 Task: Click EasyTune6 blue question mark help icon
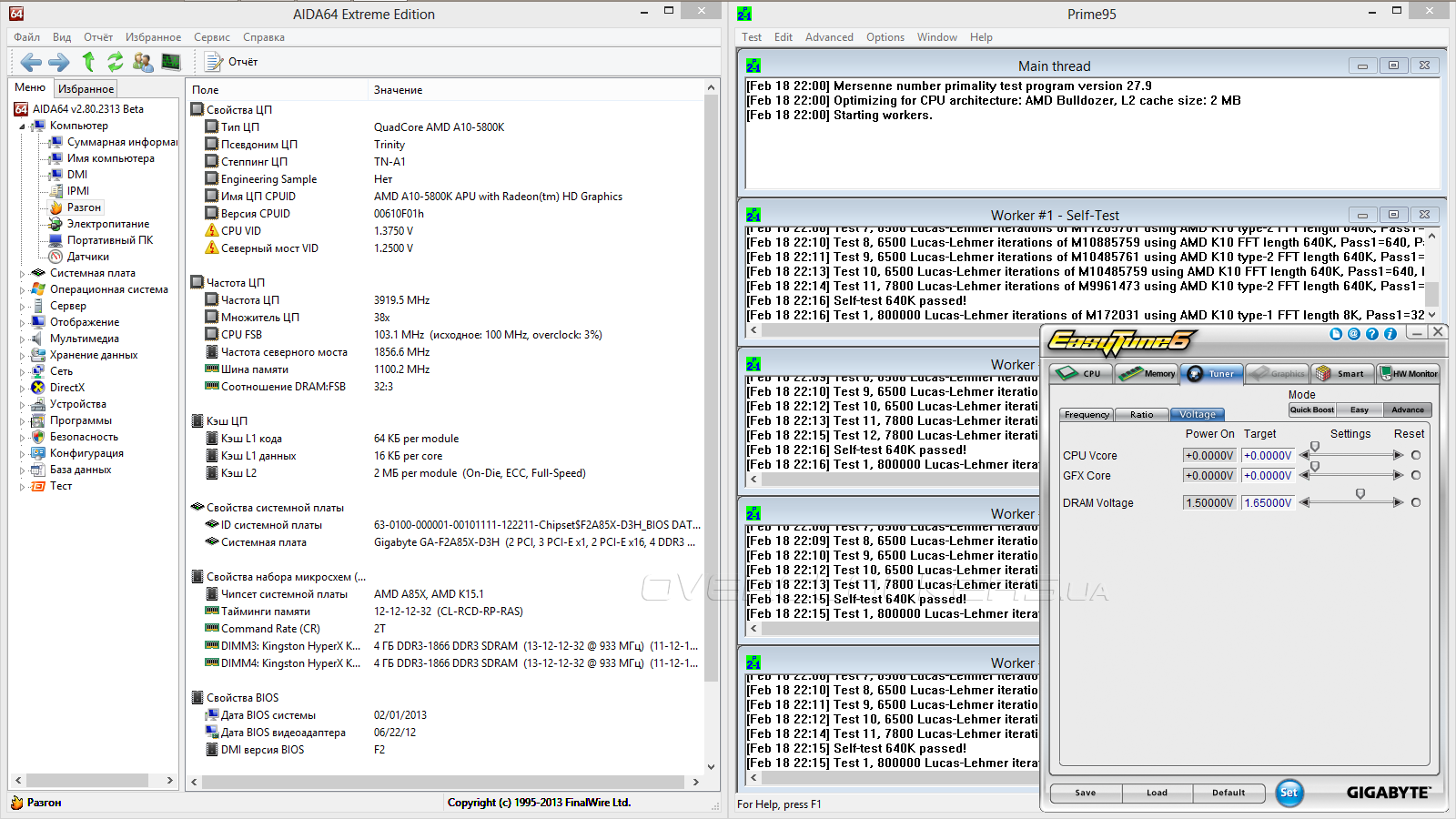coord(1372,334)
